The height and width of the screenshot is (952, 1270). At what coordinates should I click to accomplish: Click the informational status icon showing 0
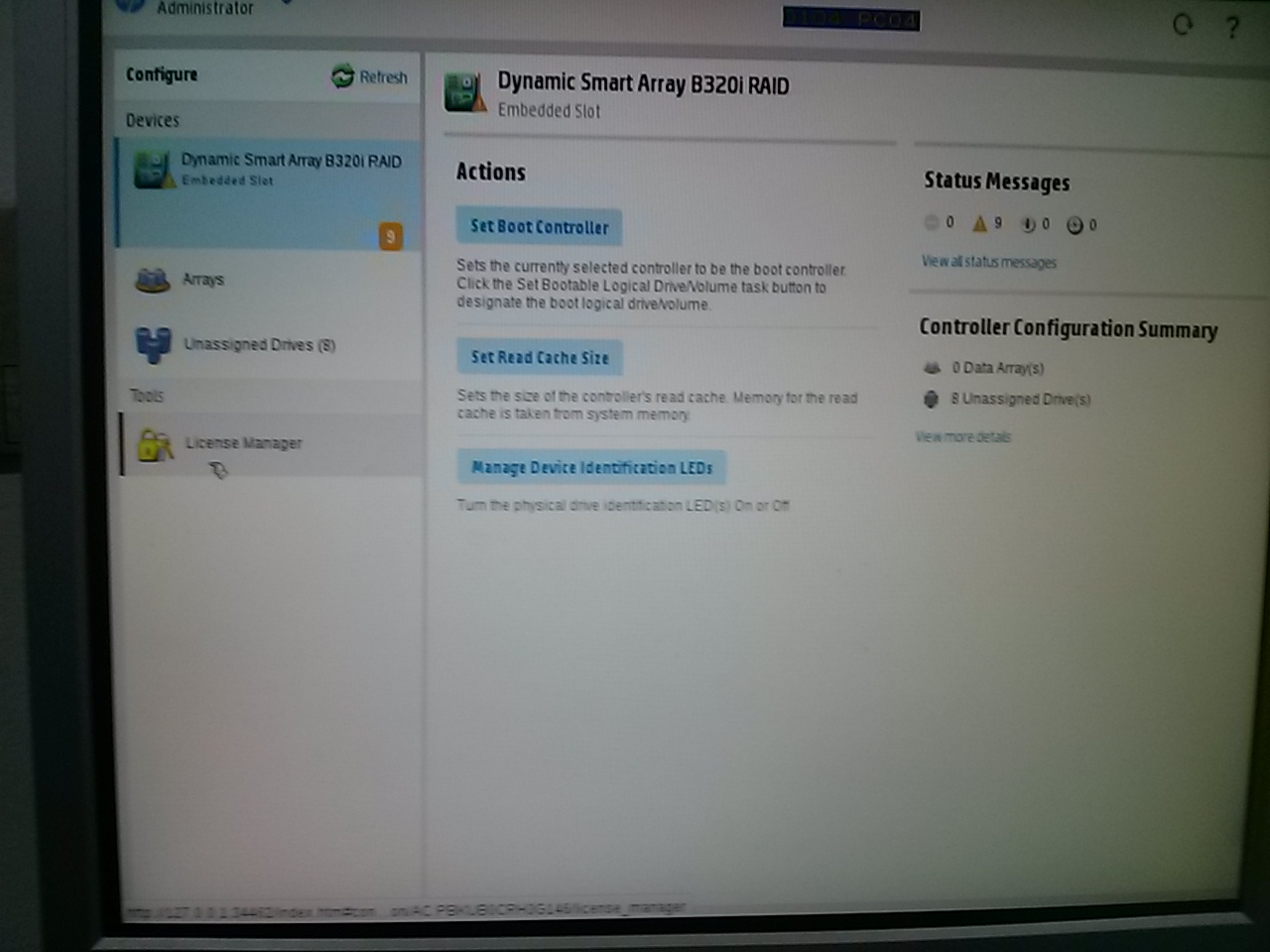[x=1028, y=225]
